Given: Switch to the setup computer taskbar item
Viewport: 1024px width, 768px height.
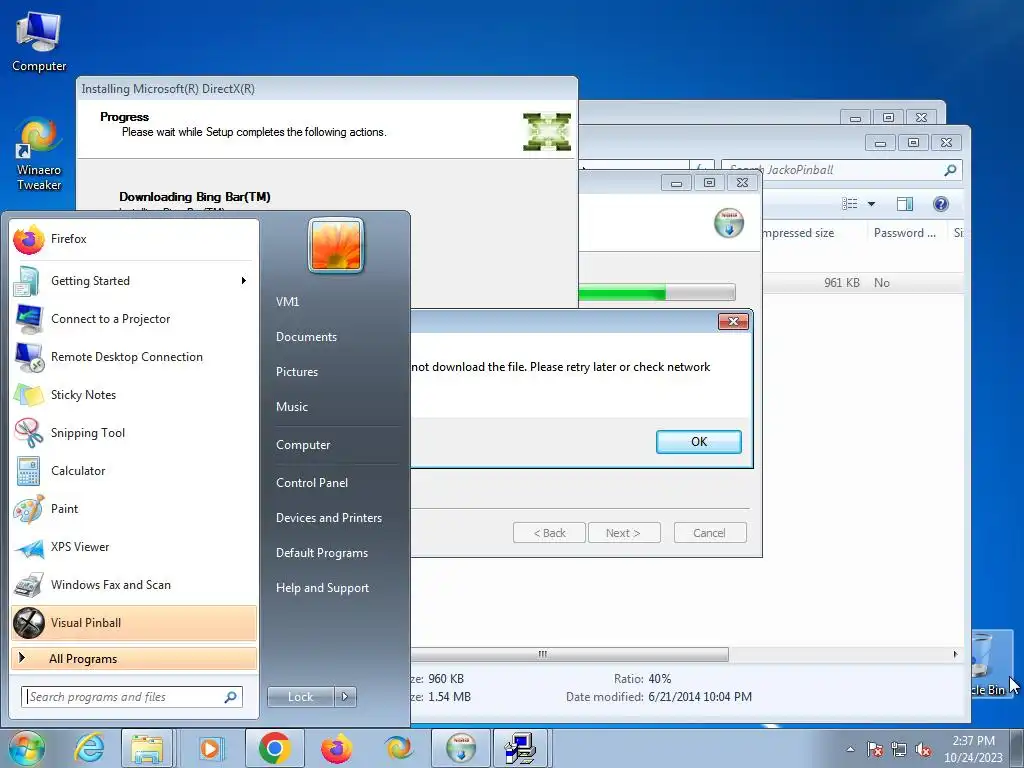Looking at the screenshot, I should coord(520,748).
